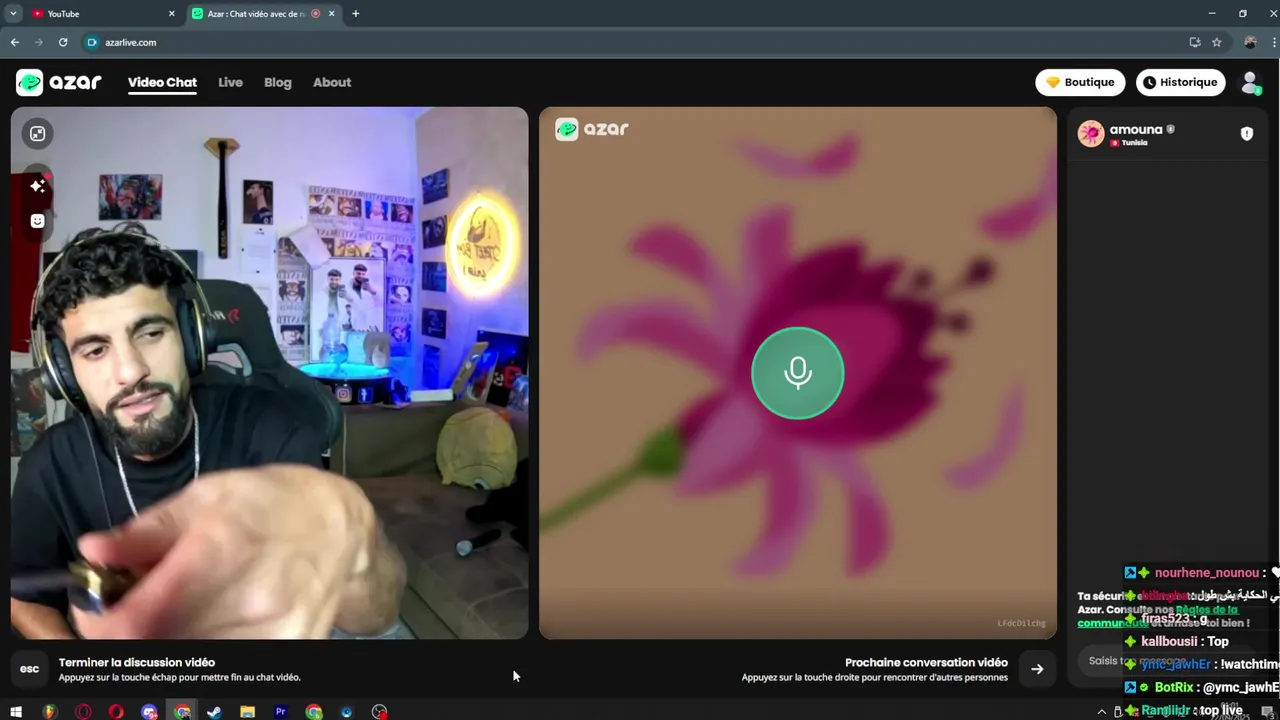Open the Blog page
Image resolution: width=1280 pixels, height=720 pixels.
tap(278, 82)
